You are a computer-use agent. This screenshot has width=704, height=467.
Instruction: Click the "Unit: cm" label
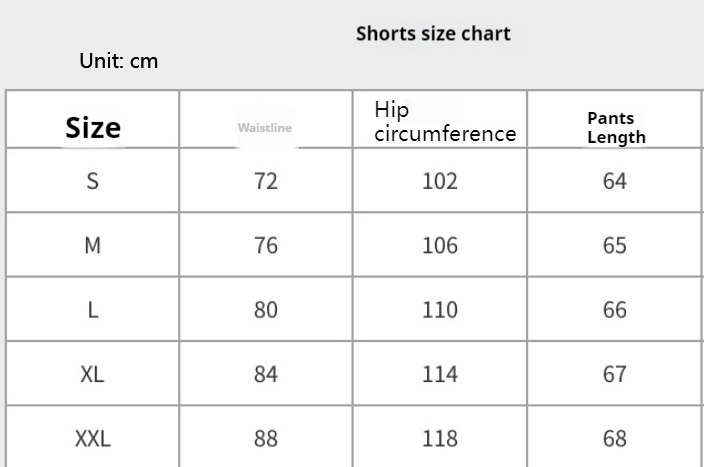(x=119, y=62)
